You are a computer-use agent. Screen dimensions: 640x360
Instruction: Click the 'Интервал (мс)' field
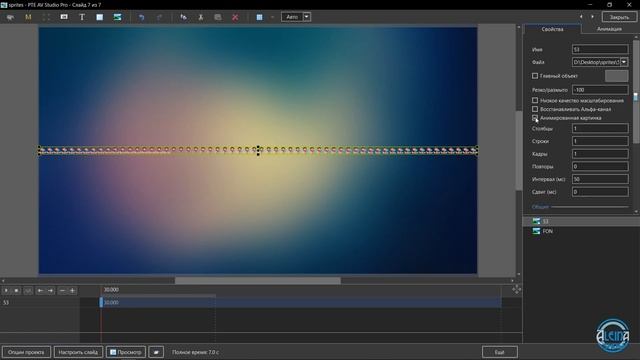coord(600,179)
